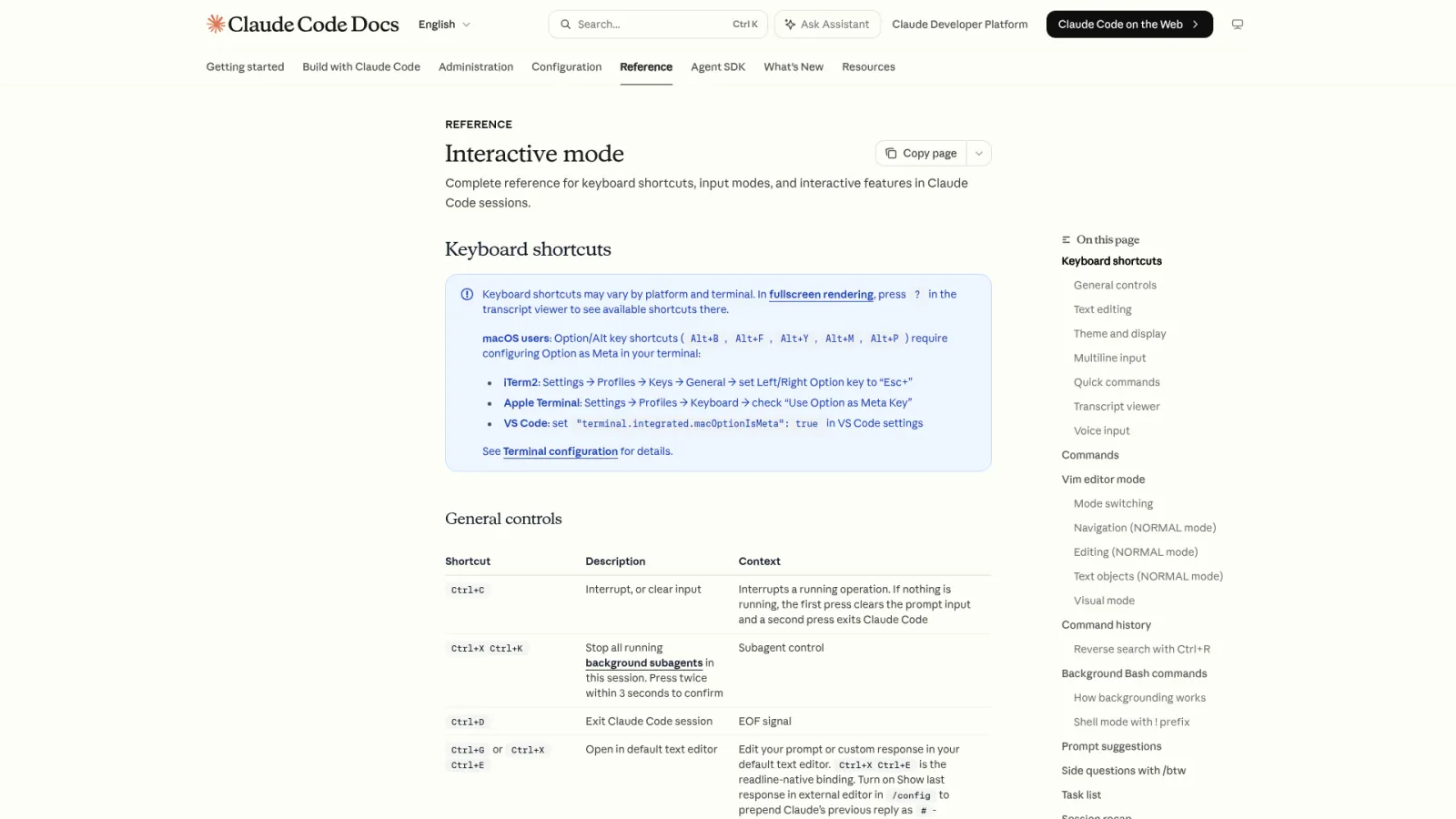Click the On this page list icon
1456x819 pixels.
coord(1066,240)
